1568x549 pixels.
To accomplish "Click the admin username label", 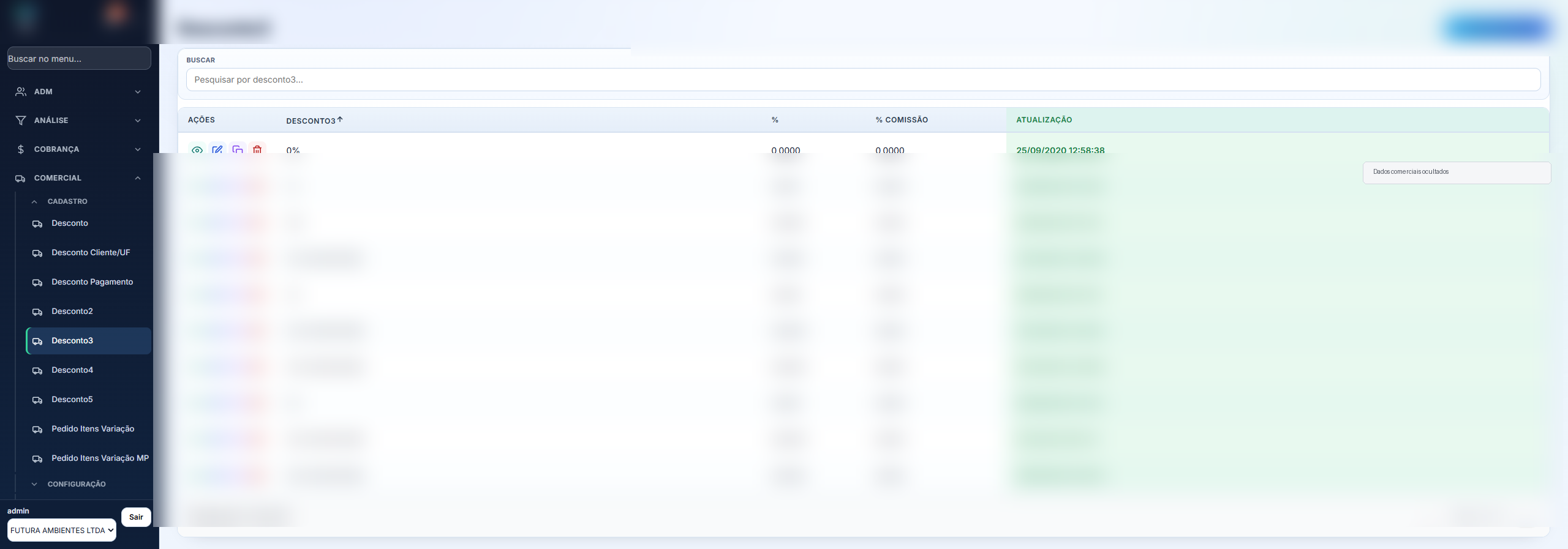I will pos(18,511).
